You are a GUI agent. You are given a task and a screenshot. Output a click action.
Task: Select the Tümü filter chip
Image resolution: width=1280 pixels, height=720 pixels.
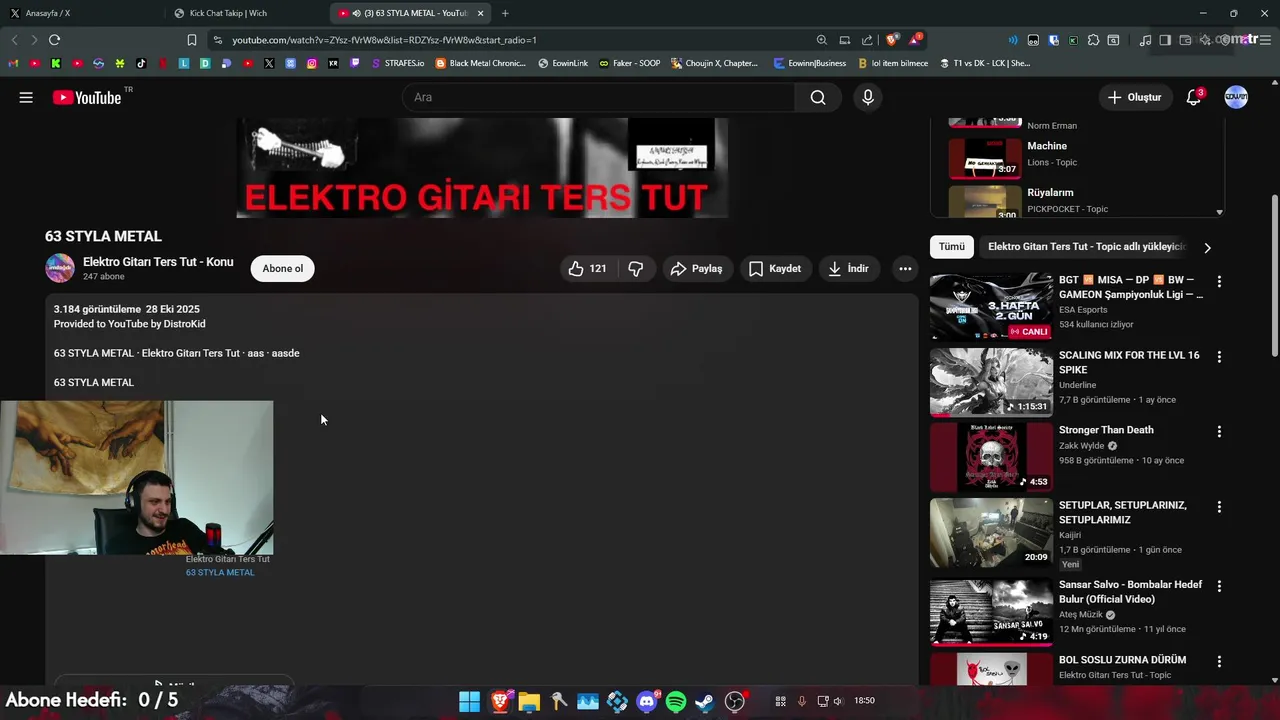[x=951, y=247]
